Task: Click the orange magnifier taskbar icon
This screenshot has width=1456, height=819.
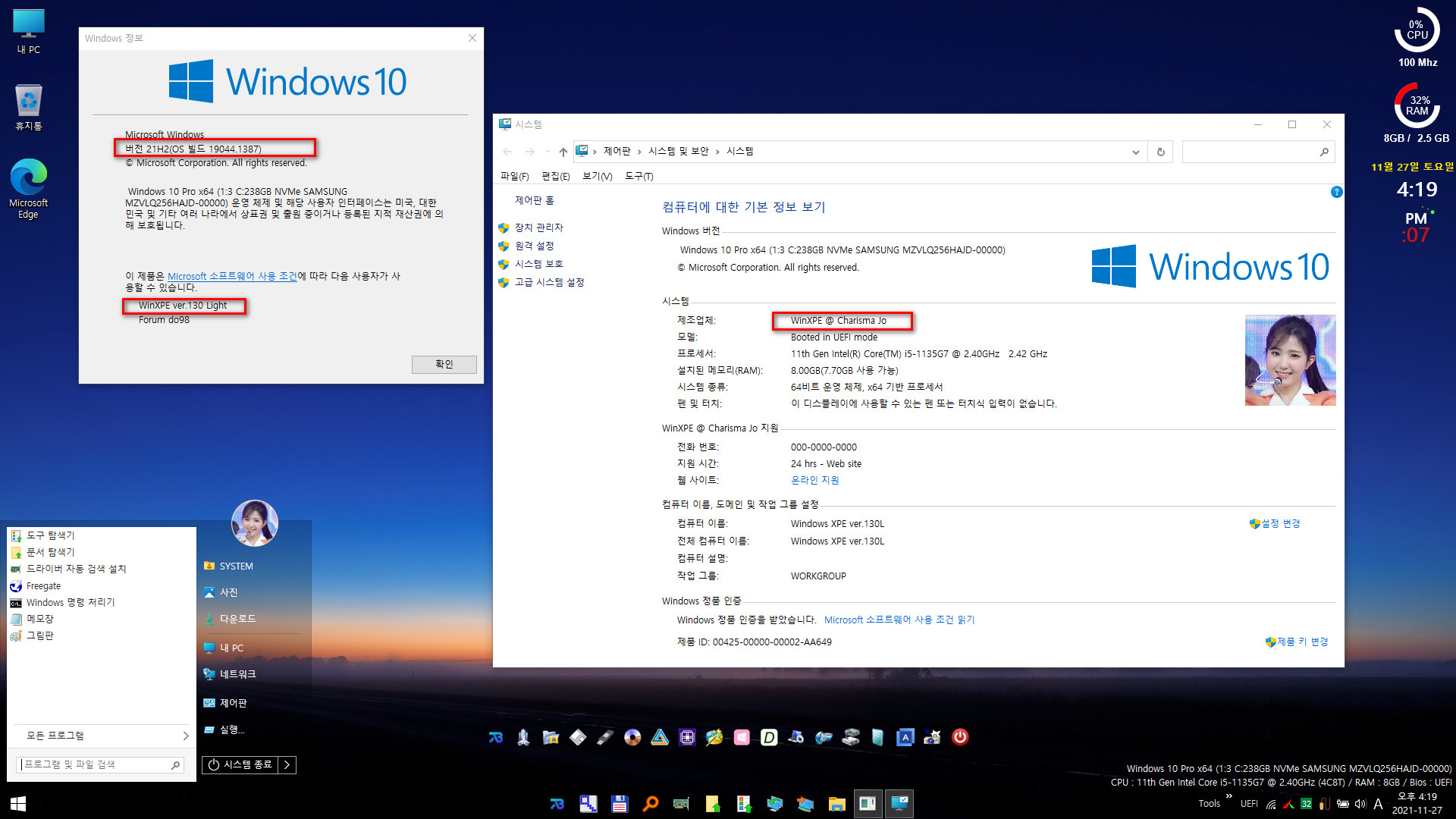Action: 651,804
